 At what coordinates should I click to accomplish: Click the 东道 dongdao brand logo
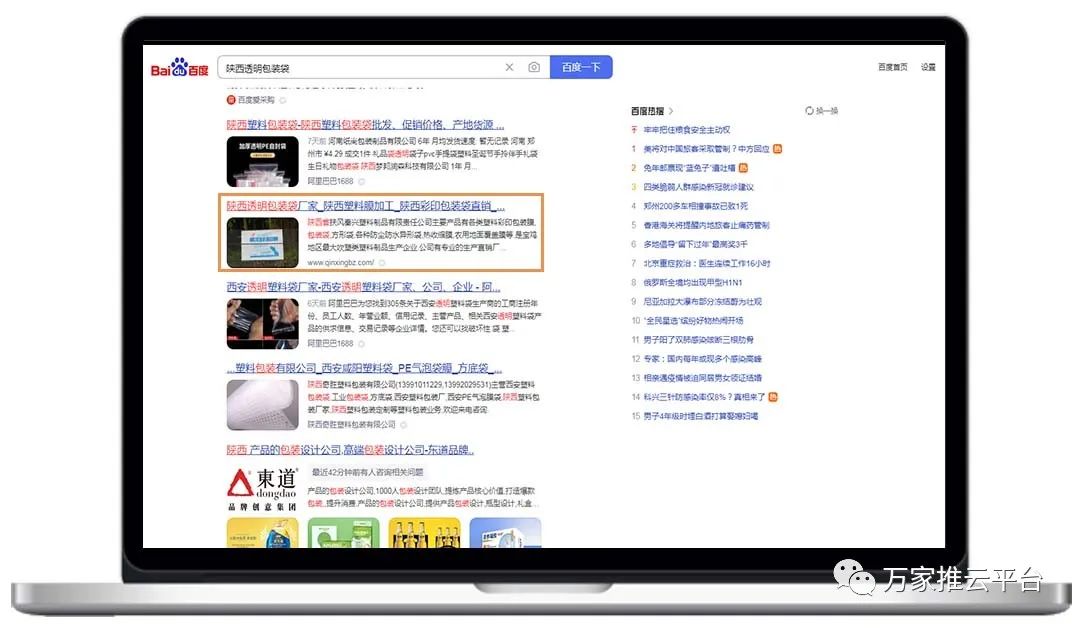262,490
